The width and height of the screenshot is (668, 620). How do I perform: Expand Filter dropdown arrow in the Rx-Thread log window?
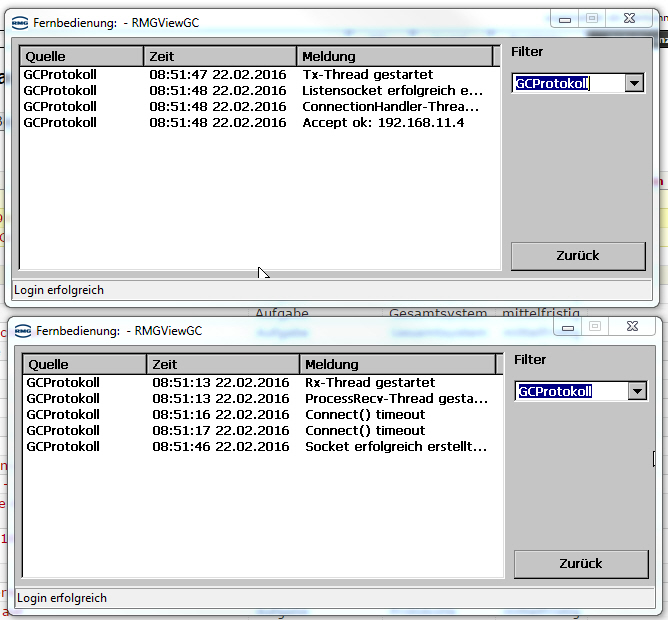[636, 392]
